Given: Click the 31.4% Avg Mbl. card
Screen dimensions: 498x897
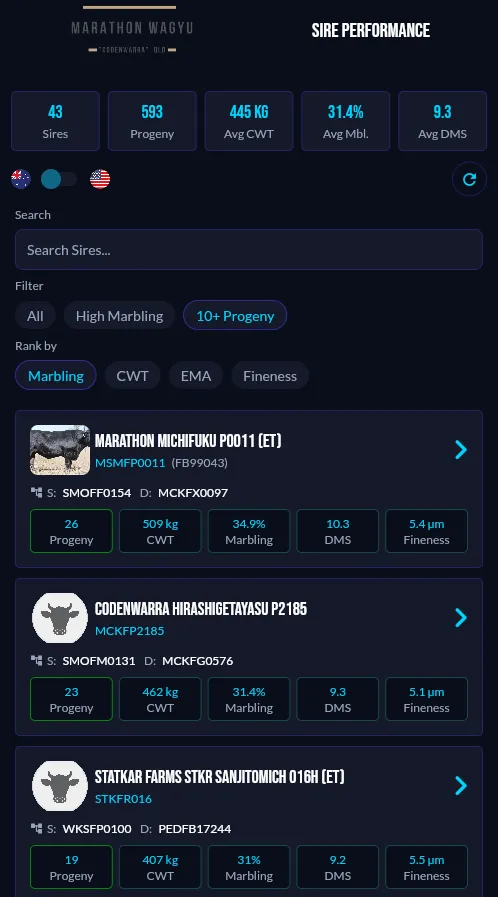Looking at the screenshot, I should [x=345, y=121].
